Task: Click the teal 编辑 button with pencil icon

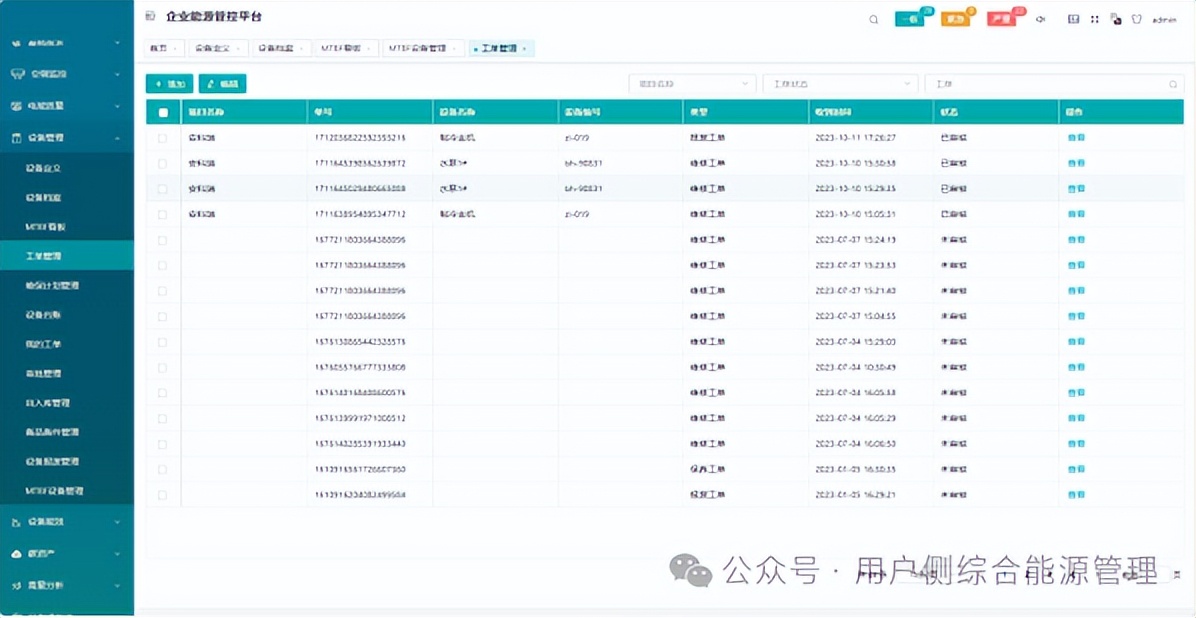Action: 223,83
